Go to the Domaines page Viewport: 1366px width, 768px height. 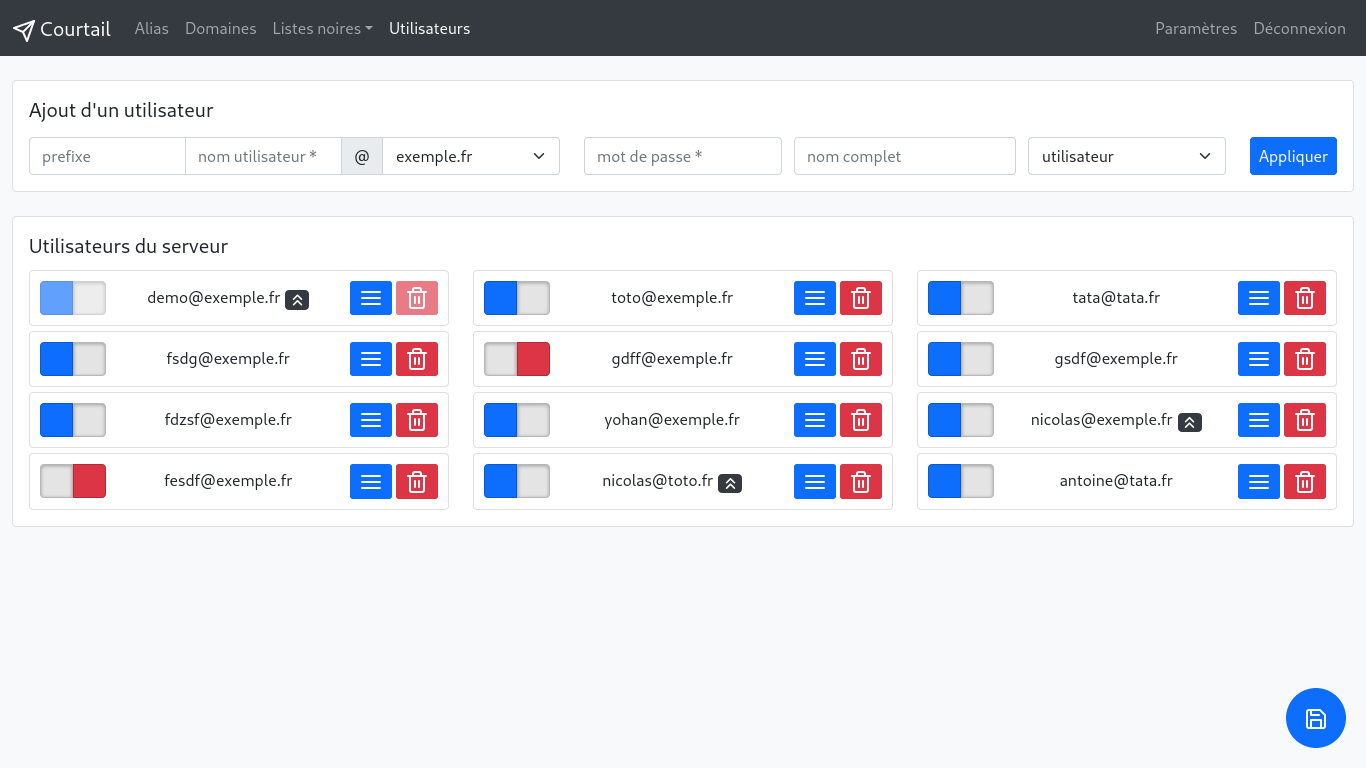coord(221,29)
